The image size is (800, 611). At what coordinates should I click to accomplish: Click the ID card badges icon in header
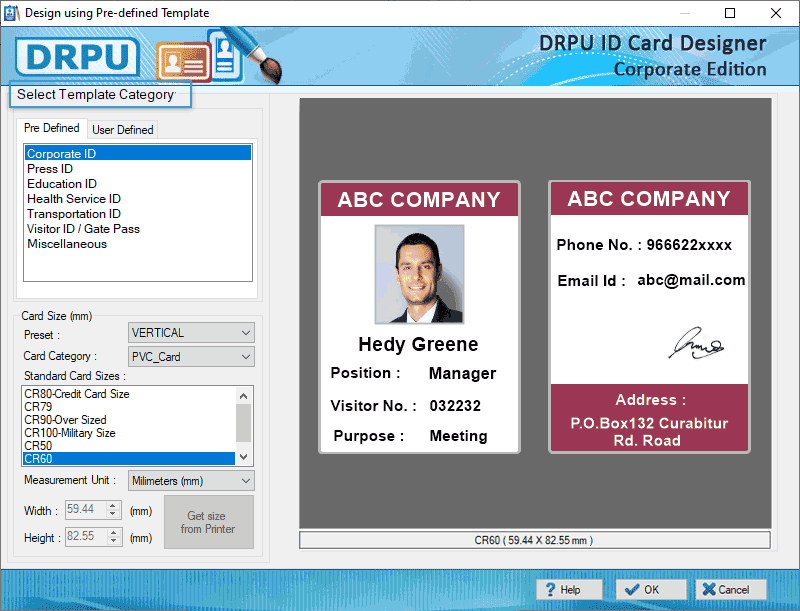click(185, 60)
